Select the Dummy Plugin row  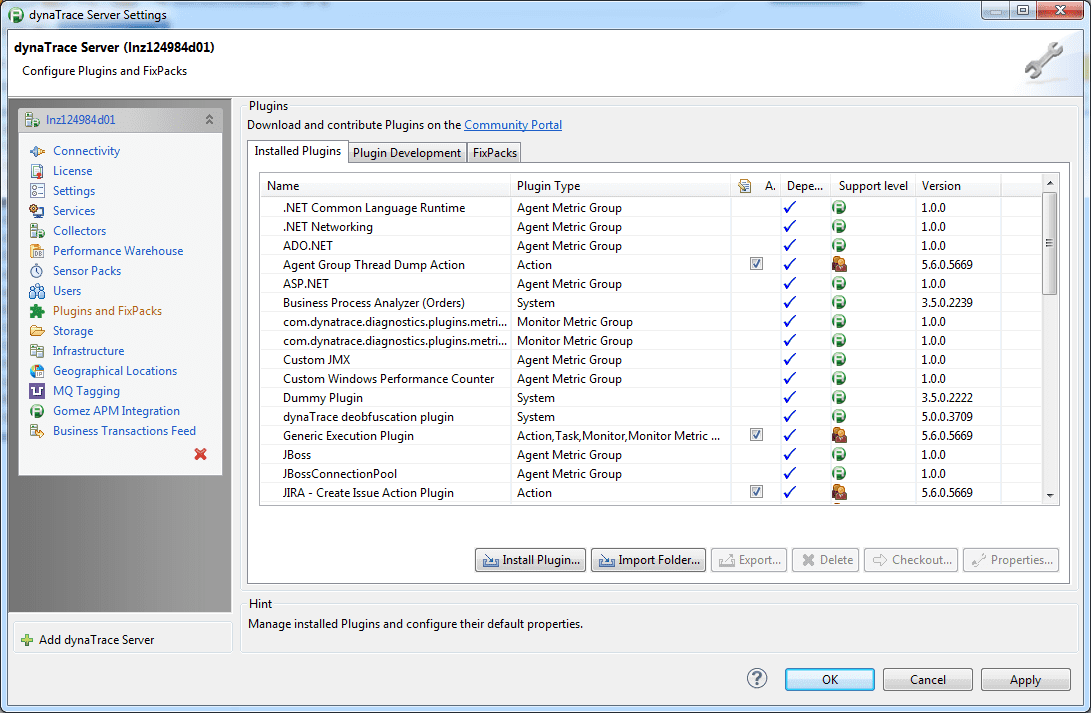pos(651,398)
